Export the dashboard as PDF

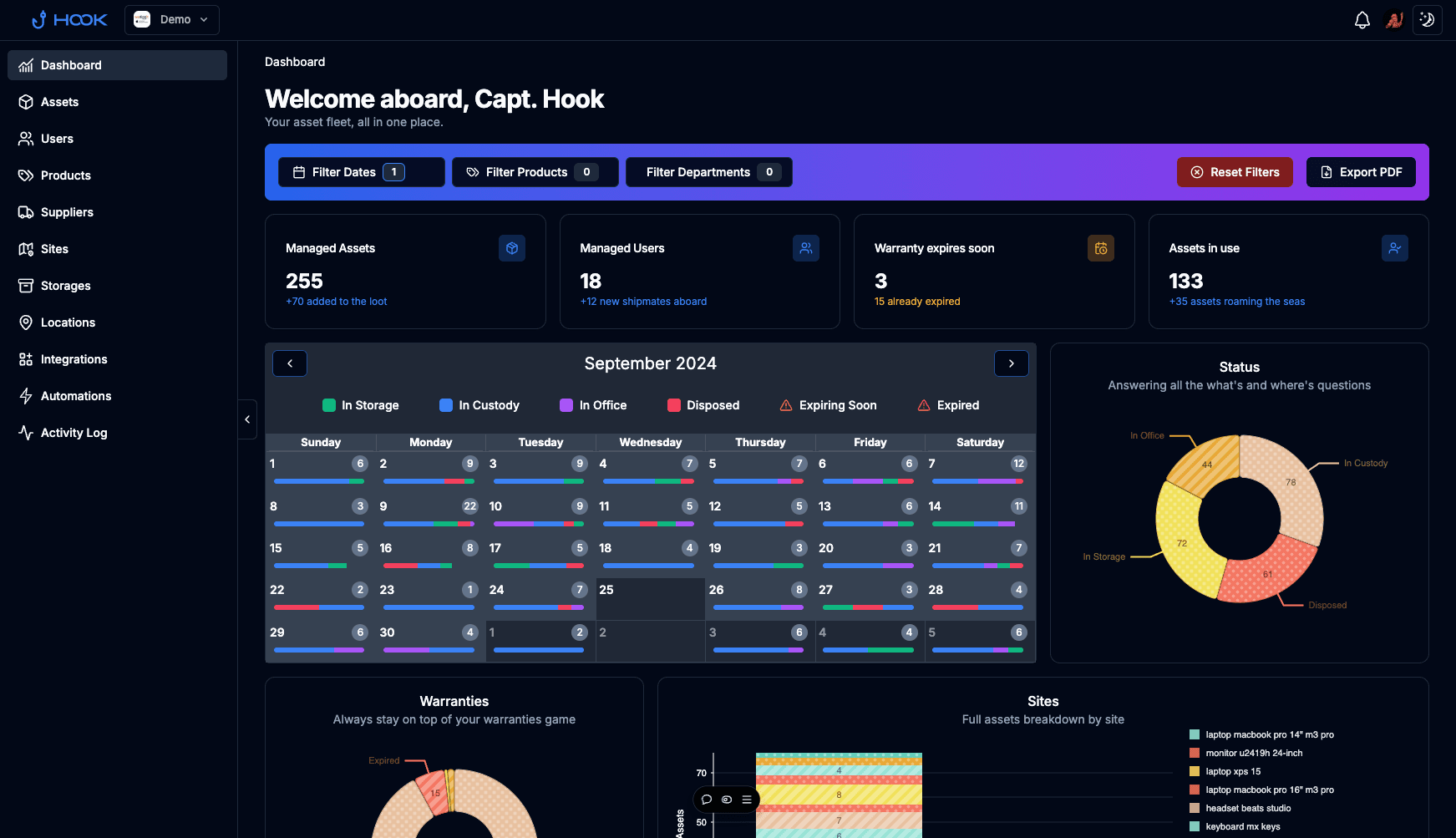click(1360, 172)
